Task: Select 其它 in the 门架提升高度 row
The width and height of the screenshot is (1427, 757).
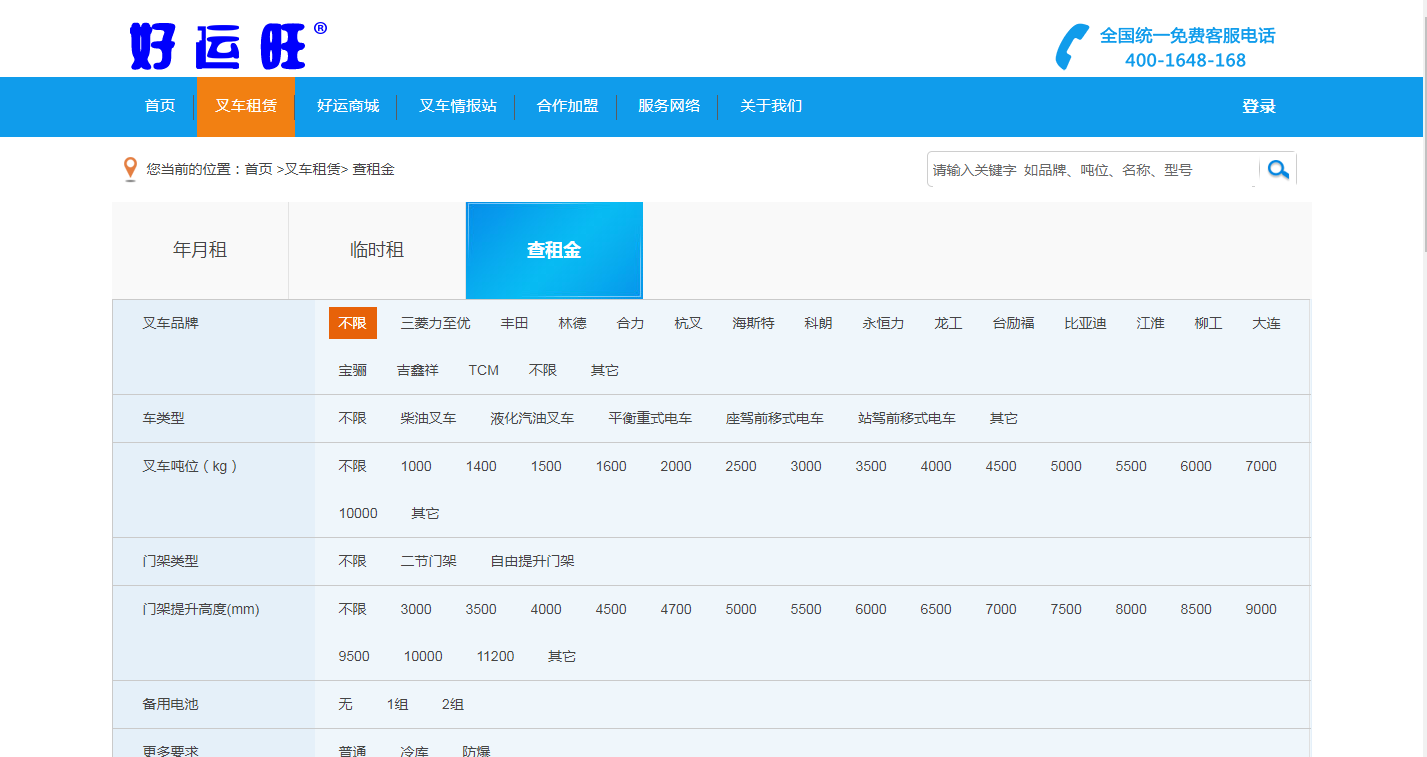Action: pyautogui.click(x=562, y=656)
